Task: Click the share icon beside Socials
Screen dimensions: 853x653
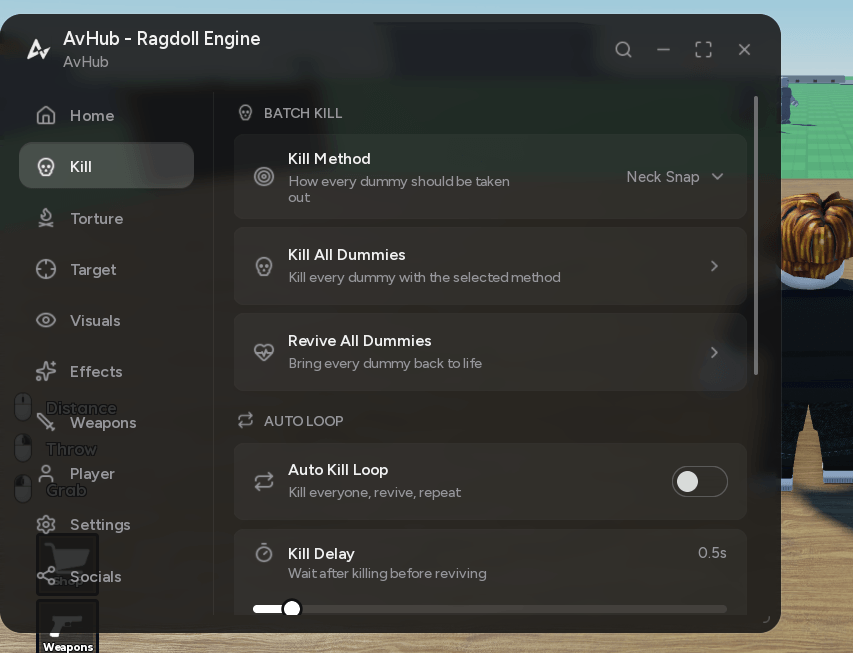Action: [46, 576]
